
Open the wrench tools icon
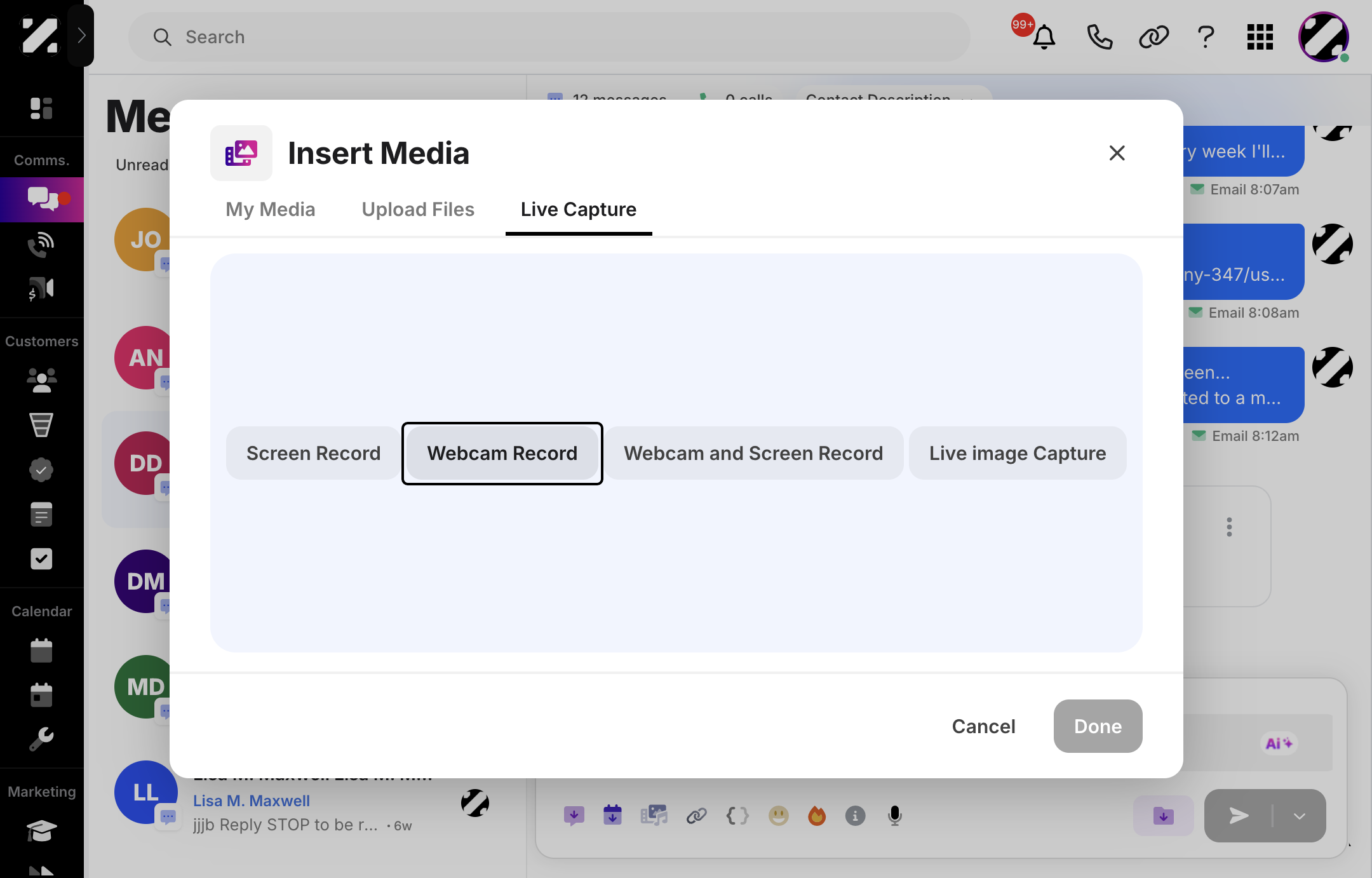coord(41,740)
